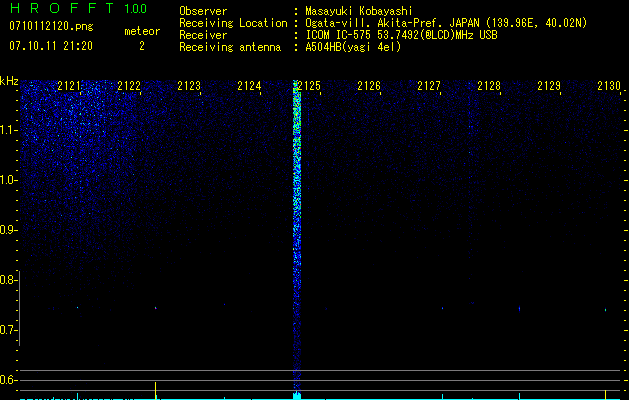Click the Receiving Location label

pyautogui.click(x=233, y=23)
